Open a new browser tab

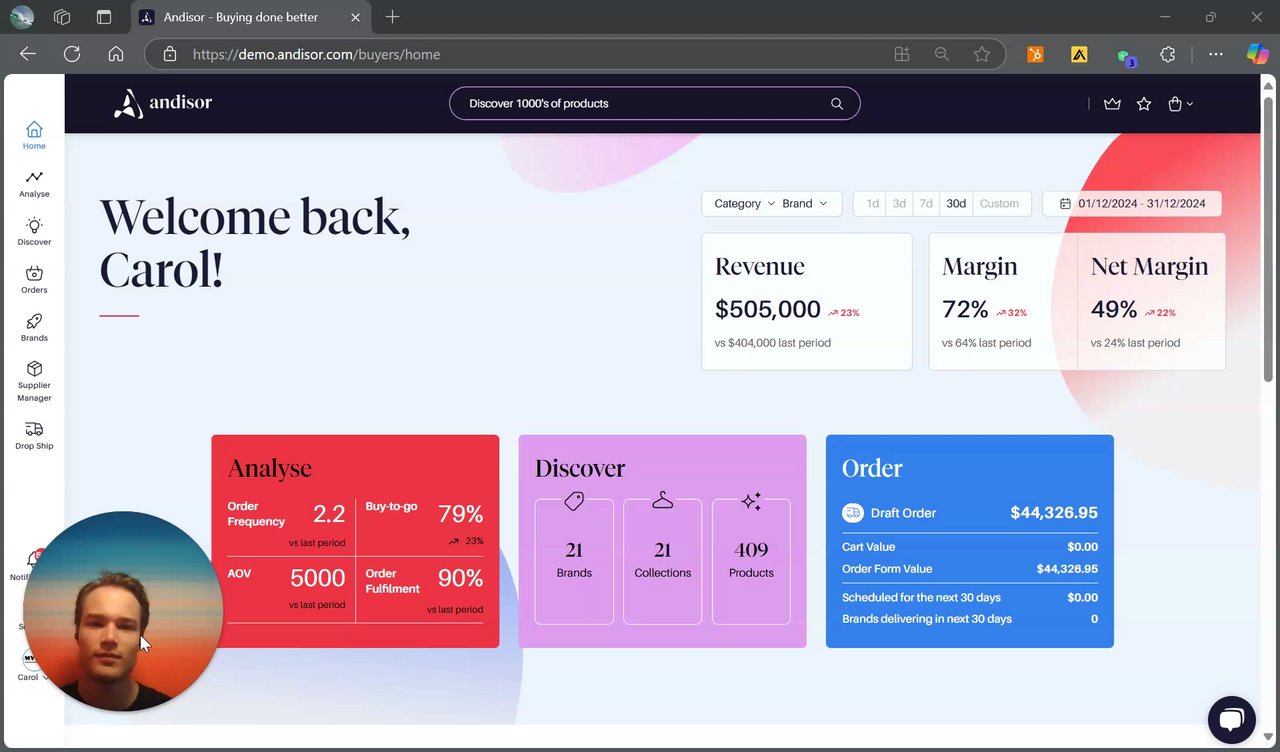click(392, 17)
